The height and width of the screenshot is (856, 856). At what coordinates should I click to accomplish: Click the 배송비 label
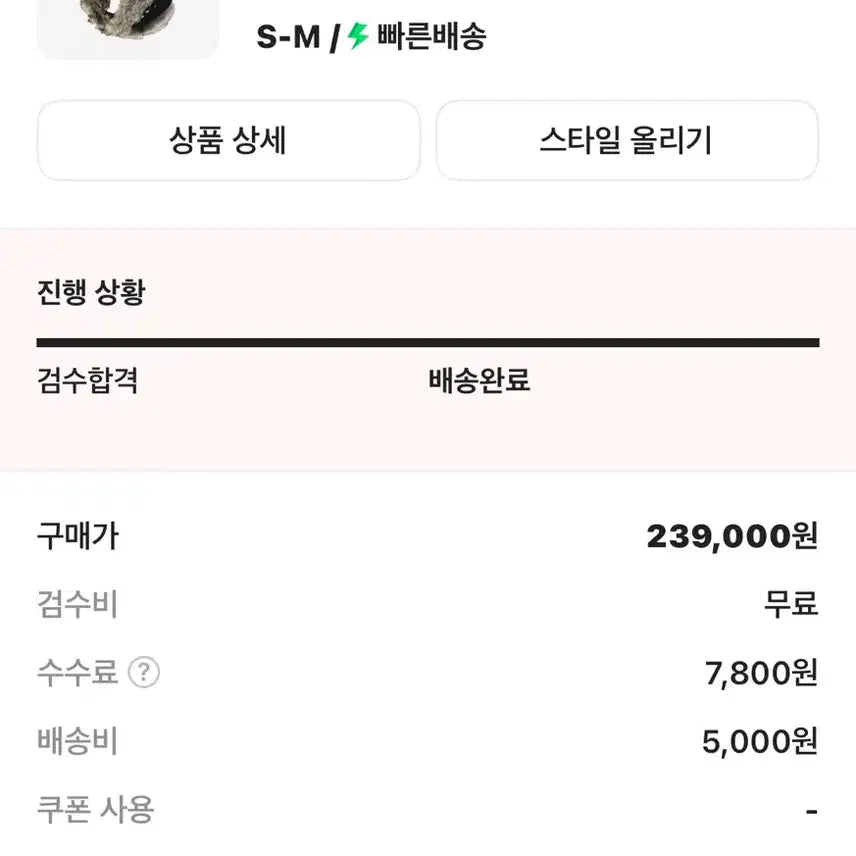click(x=77, y=741)
